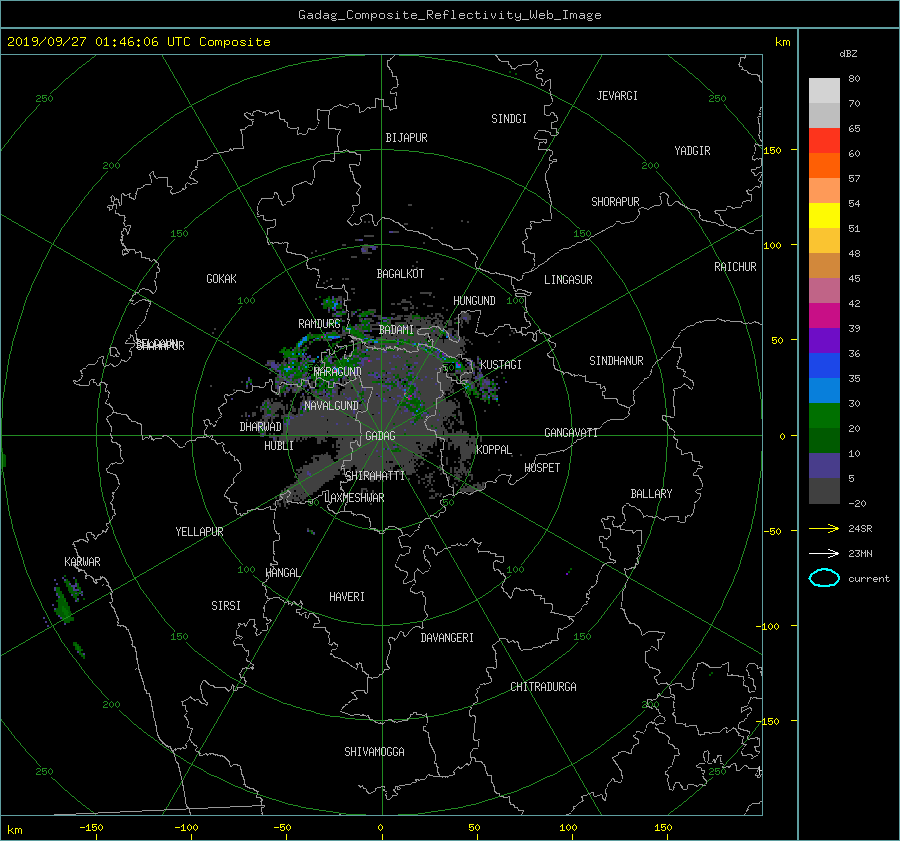Click the HUBLI city label

[278, 446]
